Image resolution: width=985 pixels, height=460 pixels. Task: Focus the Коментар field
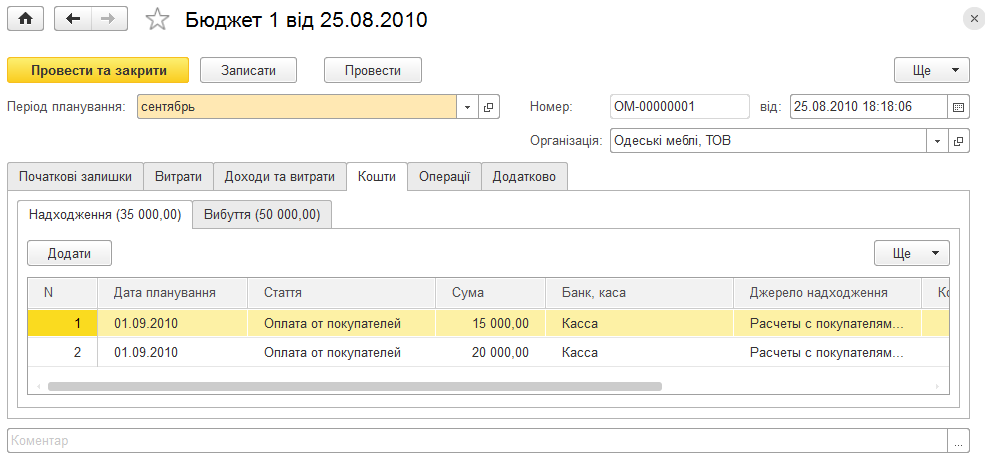[477, 441]
